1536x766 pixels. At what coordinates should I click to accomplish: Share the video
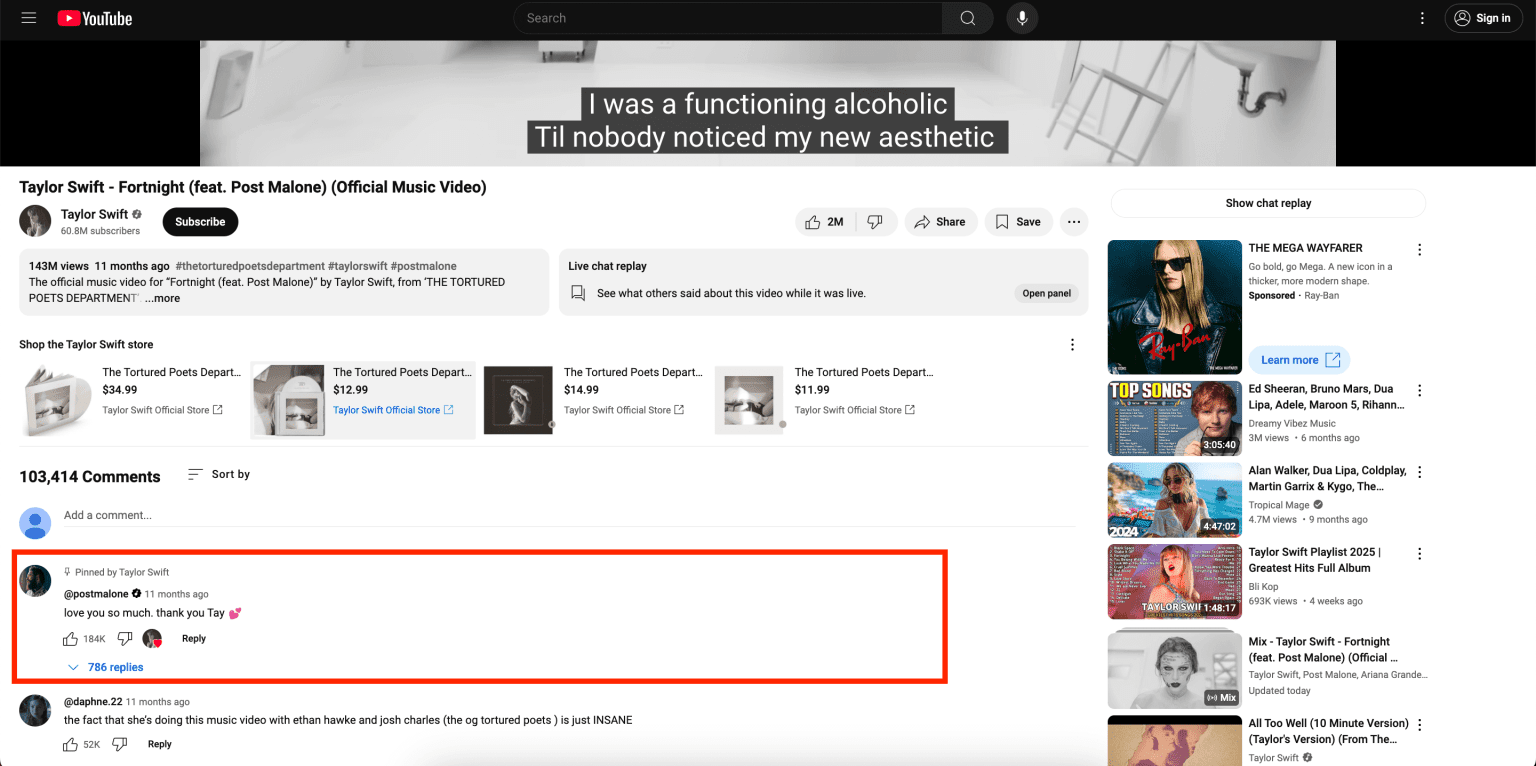(940, 222)
